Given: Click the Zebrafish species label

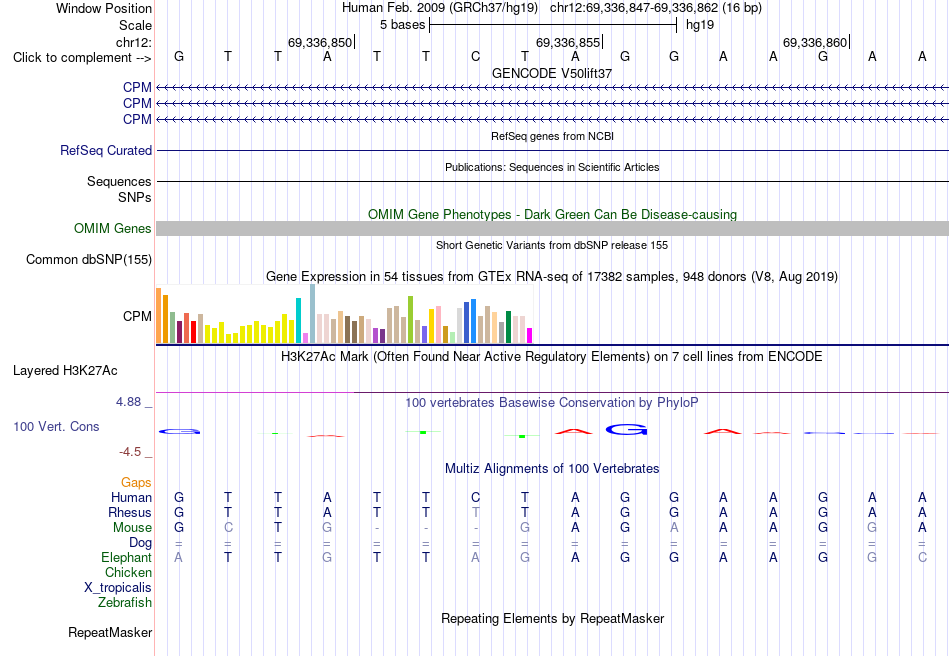Looking at the screenshot, I should 125,603.
